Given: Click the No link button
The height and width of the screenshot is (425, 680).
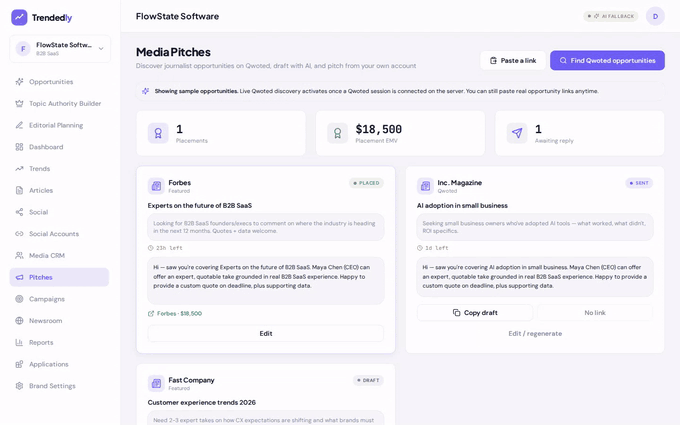Looking at the screenshot, I should 595,313.
